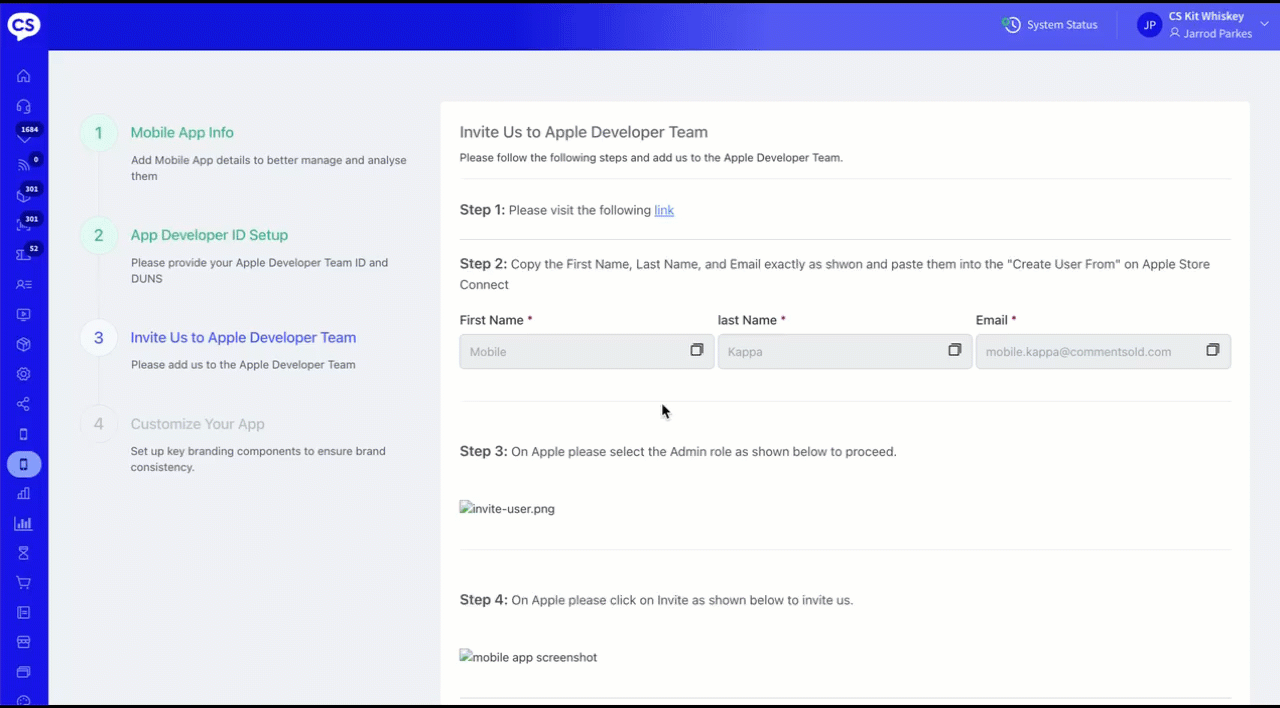The height and width of the screenshot is (708, 1280).
Task: Open the video player icon in the sidebar
Action: 24,314
